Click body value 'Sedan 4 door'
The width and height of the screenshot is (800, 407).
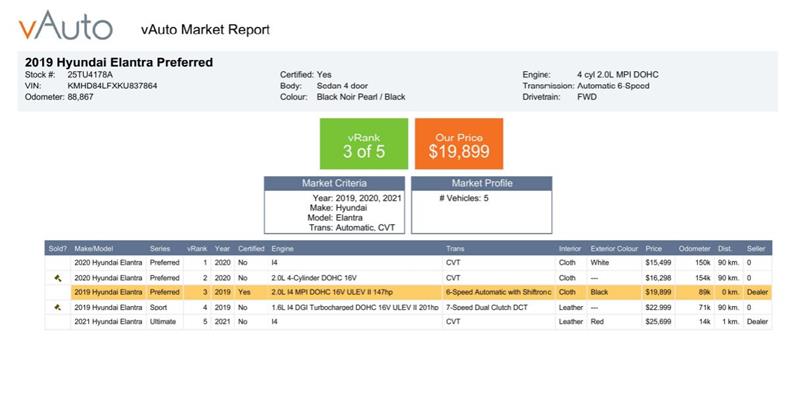coord(342,86)
